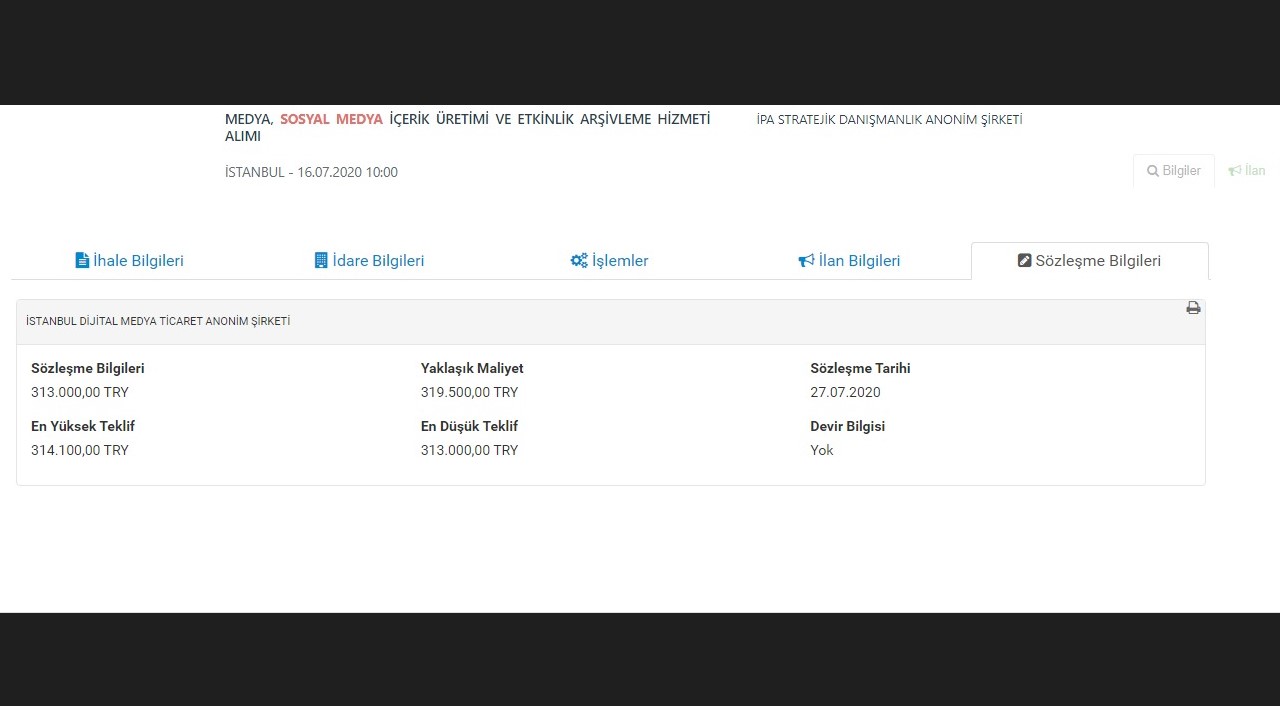Select the İşlemler tab
1280x706 pixels.
tap(620, 261)
